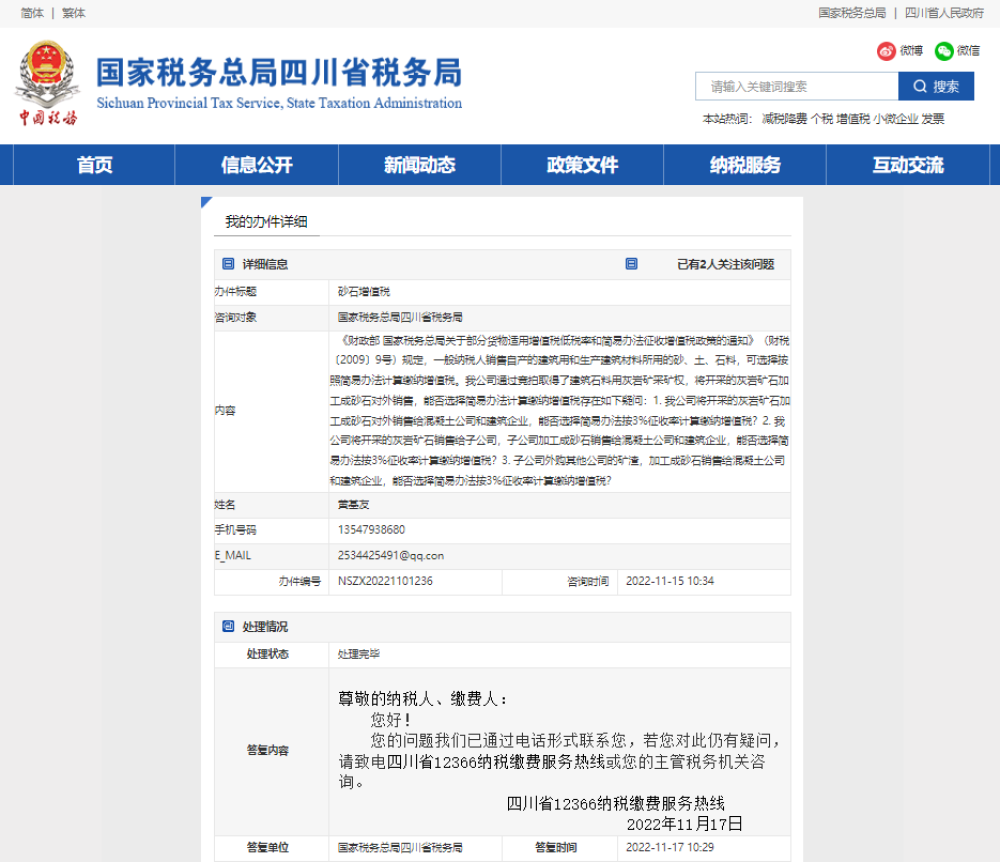
Task: Click the national emblem tax logo
Action: pyautogui.click(x=47, y=83)
